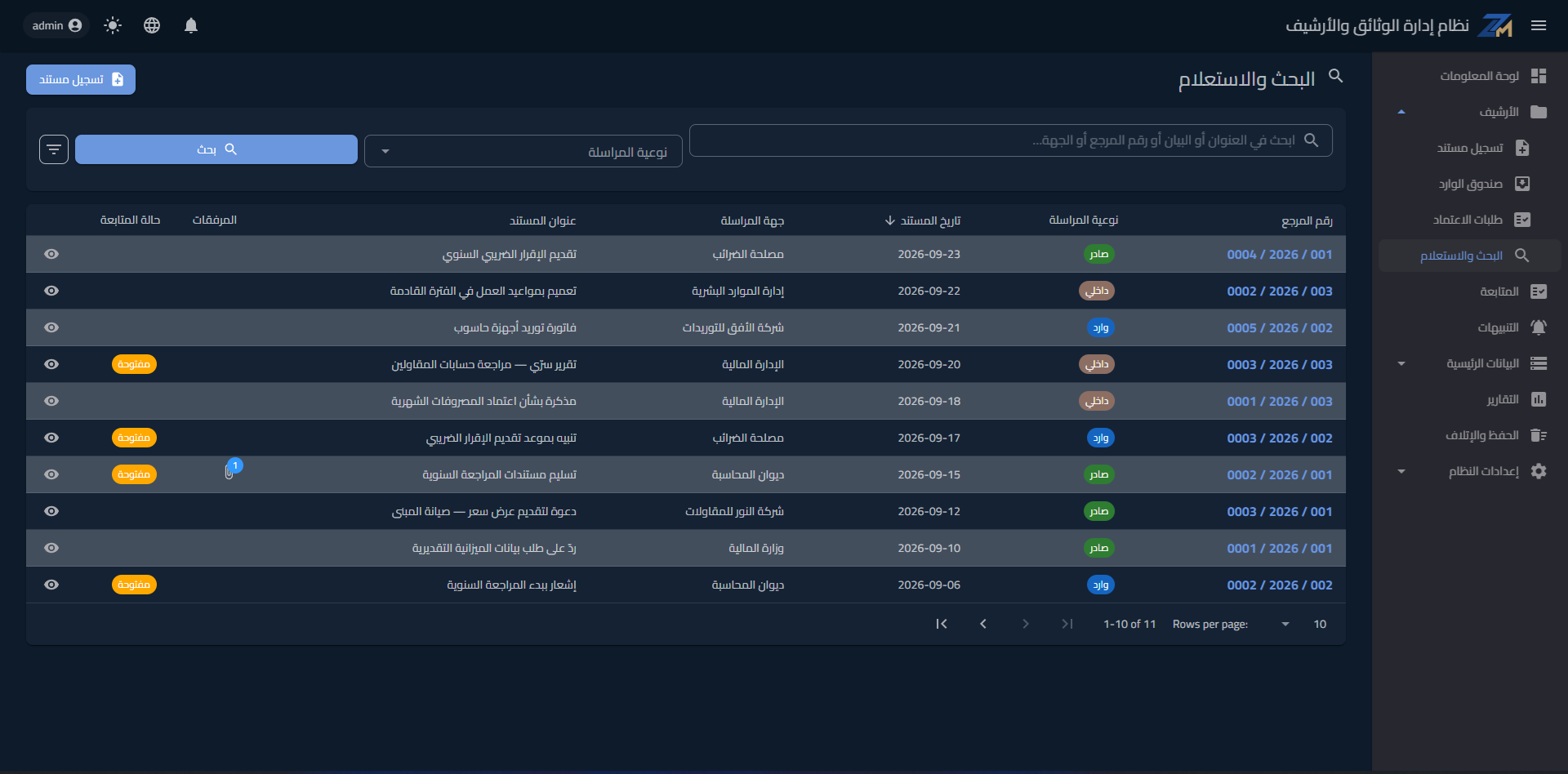Click صادر badge on 2026-09-23 row

pos(1098,254)
